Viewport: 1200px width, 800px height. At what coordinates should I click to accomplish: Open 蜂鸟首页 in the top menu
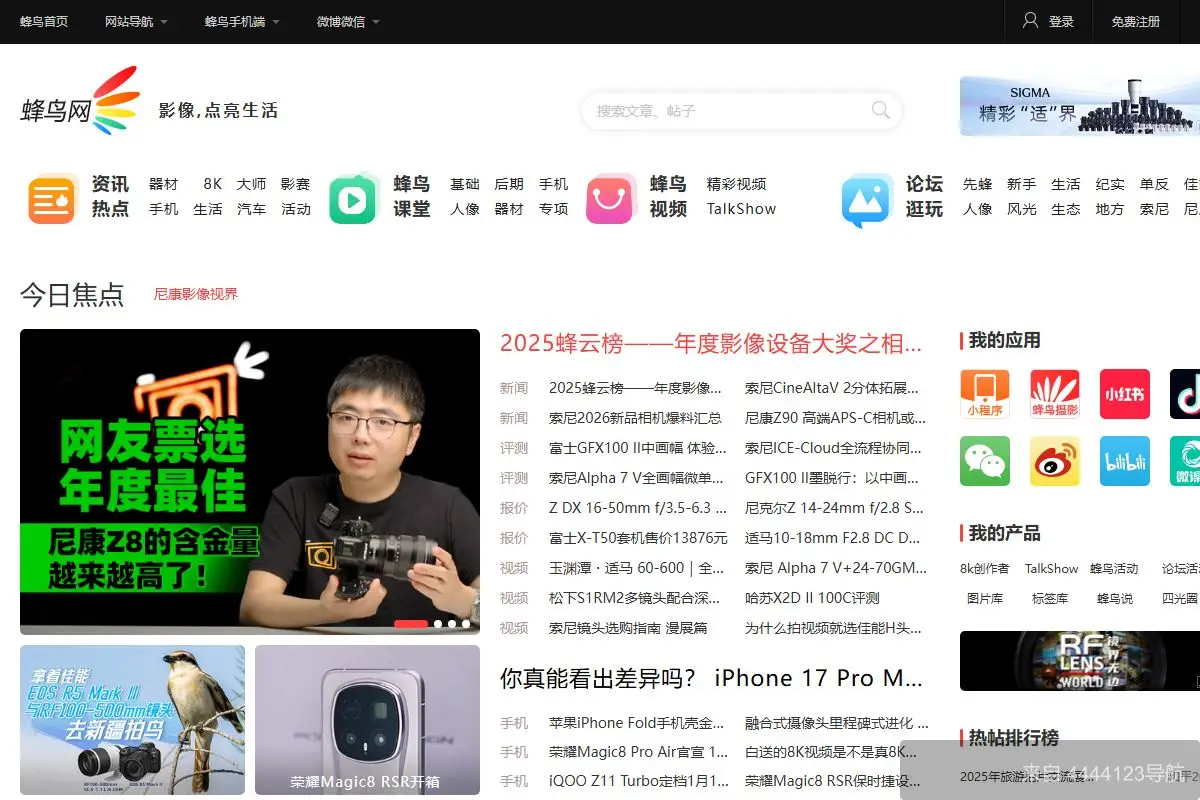tap(42, 21)
